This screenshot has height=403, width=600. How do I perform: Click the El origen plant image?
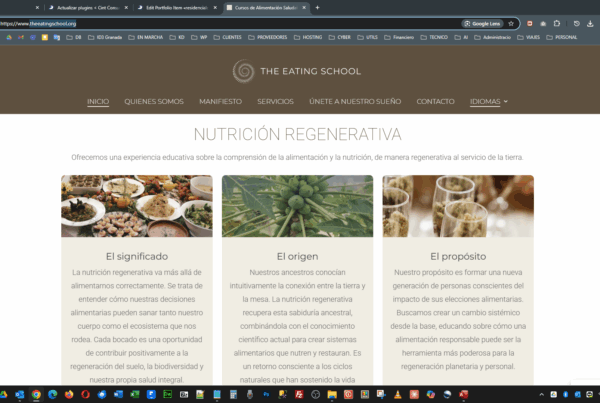pos(297,205)
